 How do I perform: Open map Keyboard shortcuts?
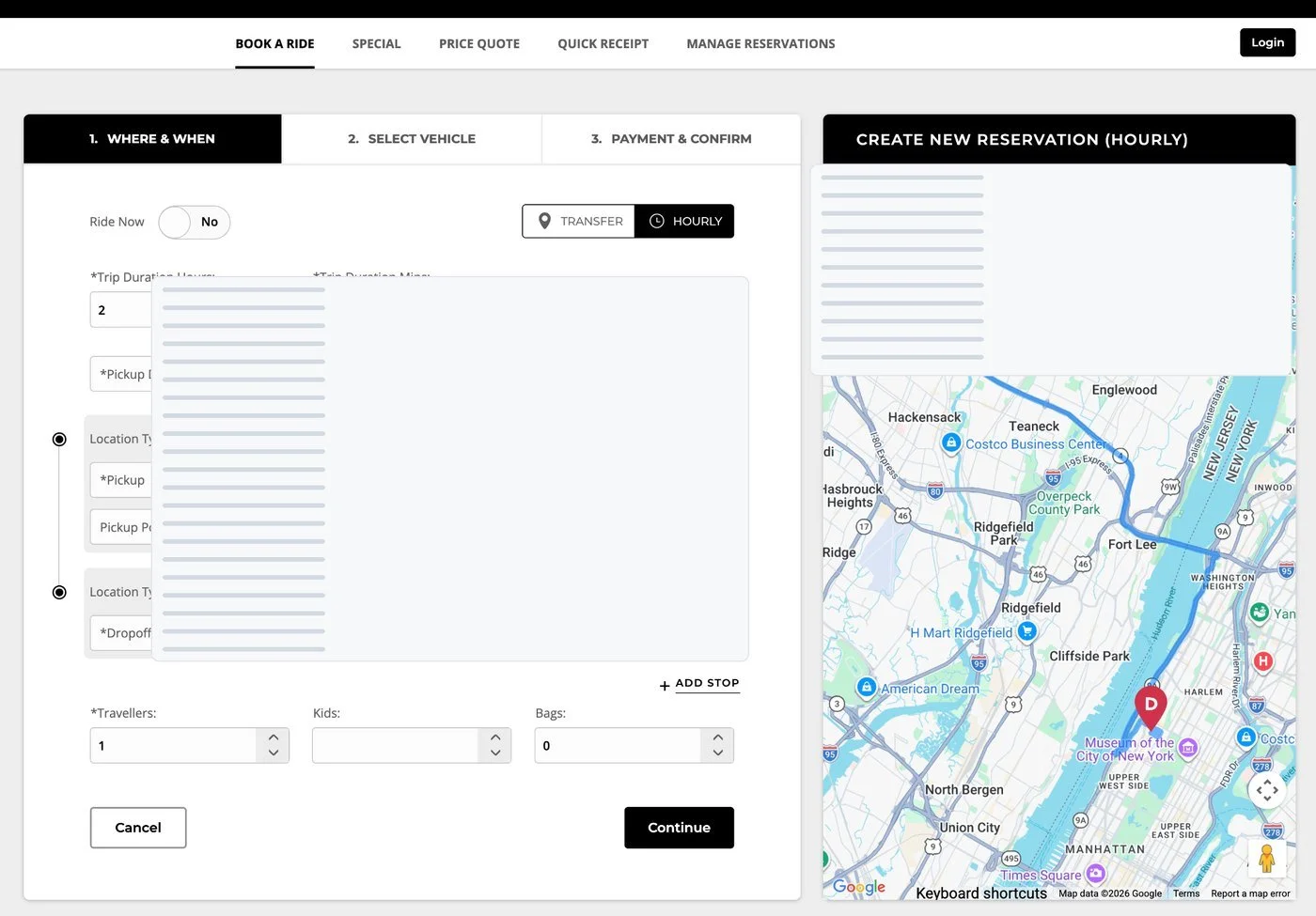981,893
